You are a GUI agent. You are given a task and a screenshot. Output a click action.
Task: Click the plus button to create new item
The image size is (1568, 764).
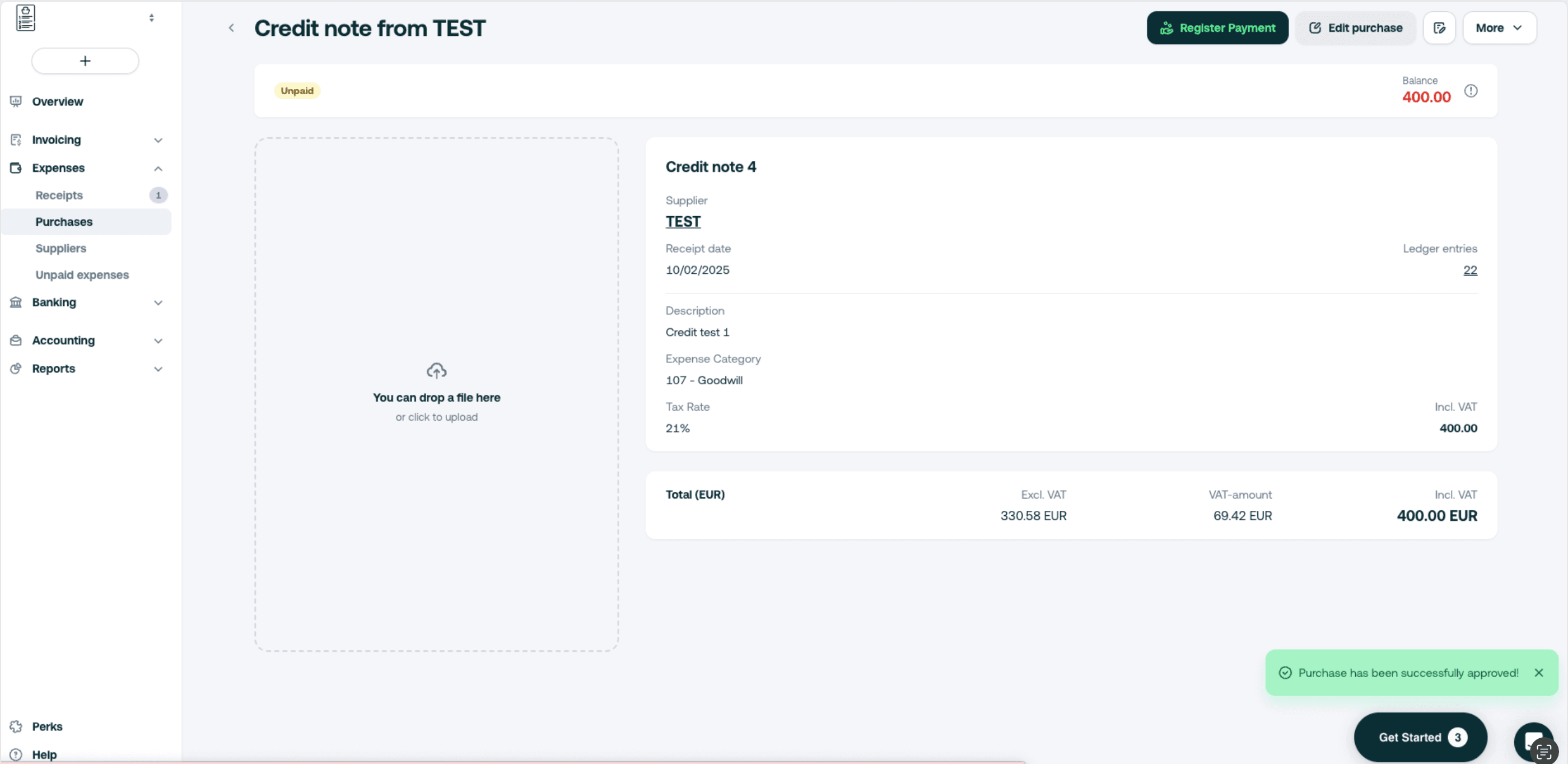tap(85, 61)
